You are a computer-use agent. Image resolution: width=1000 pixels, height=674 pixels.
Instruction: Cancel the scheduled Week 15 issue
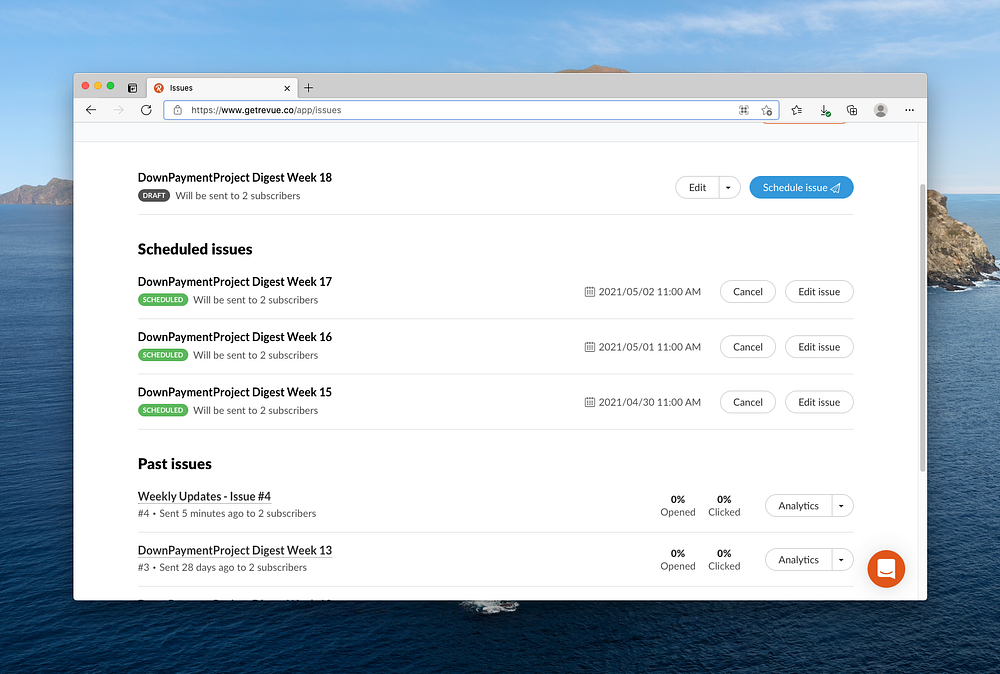(747, 402)
